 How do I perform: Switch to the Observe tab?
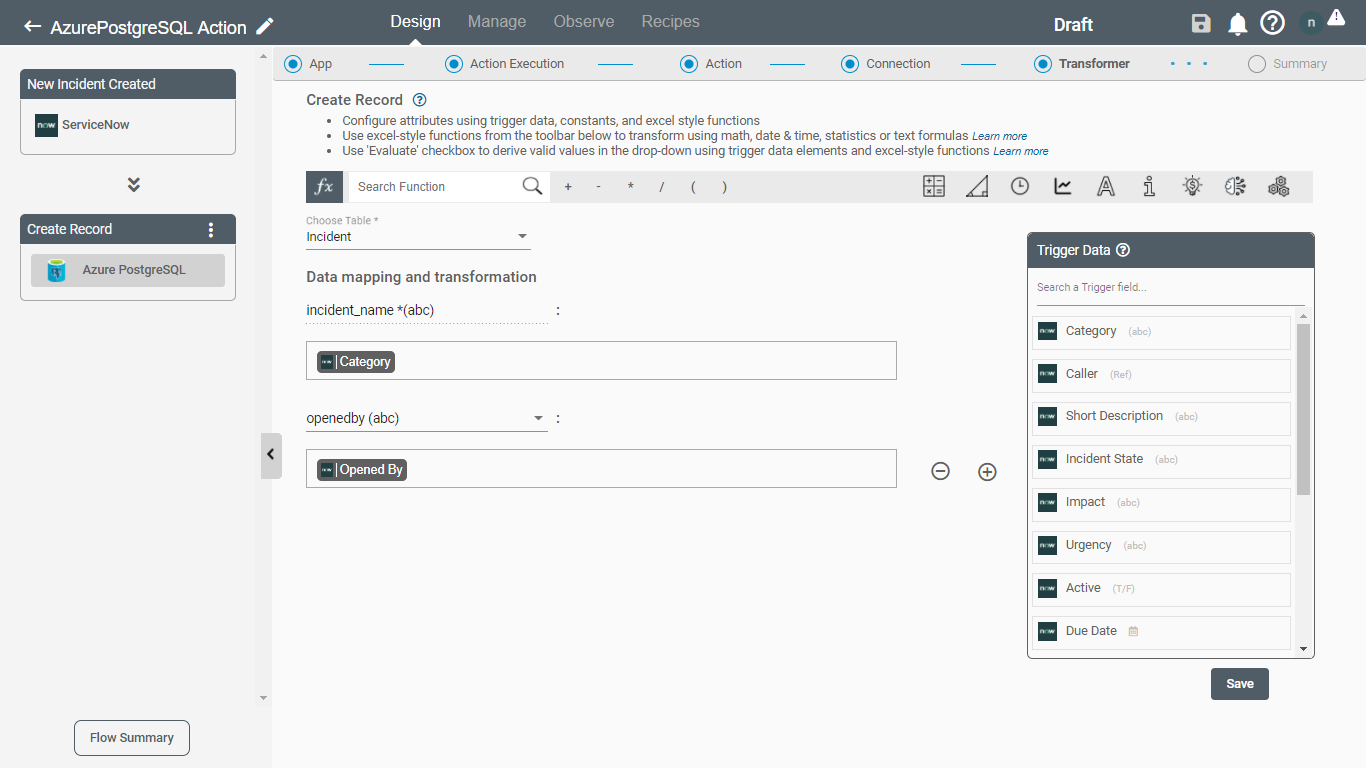(584, 21)
